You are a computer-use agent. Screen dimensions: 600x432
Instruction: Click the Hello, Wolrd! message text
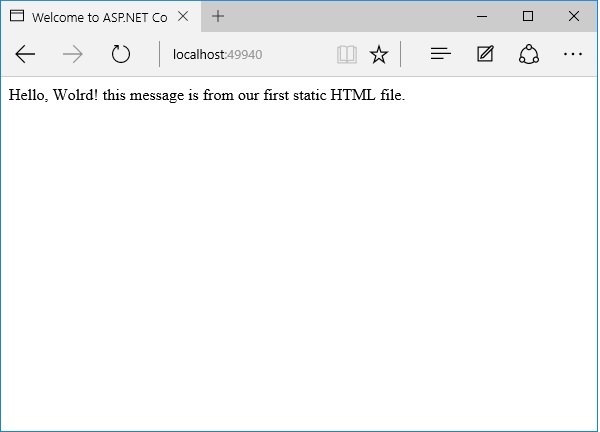point(53,96)
